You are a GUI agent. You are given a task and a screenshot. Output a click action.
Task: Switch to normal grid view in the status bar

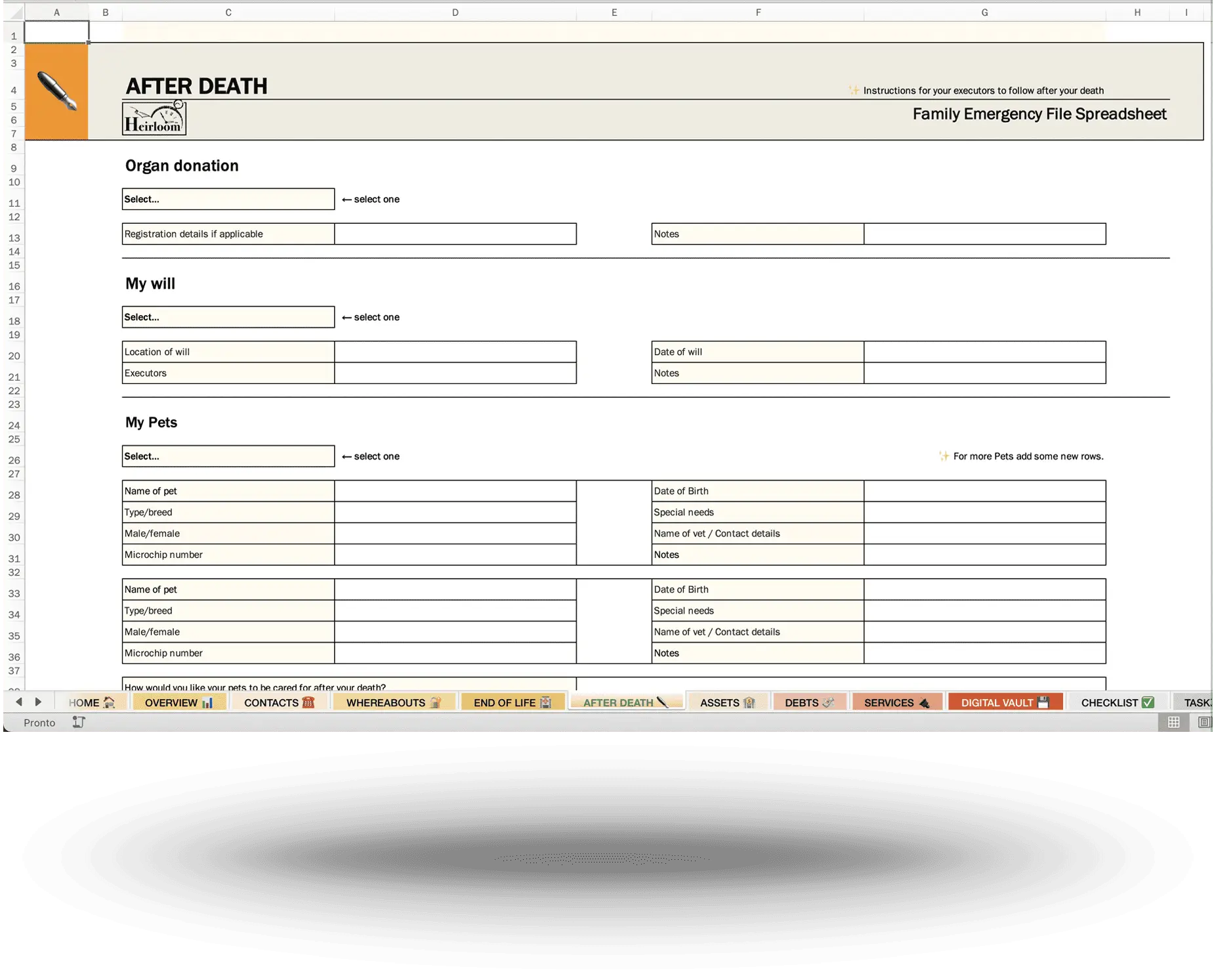(x=1174, y=722)
